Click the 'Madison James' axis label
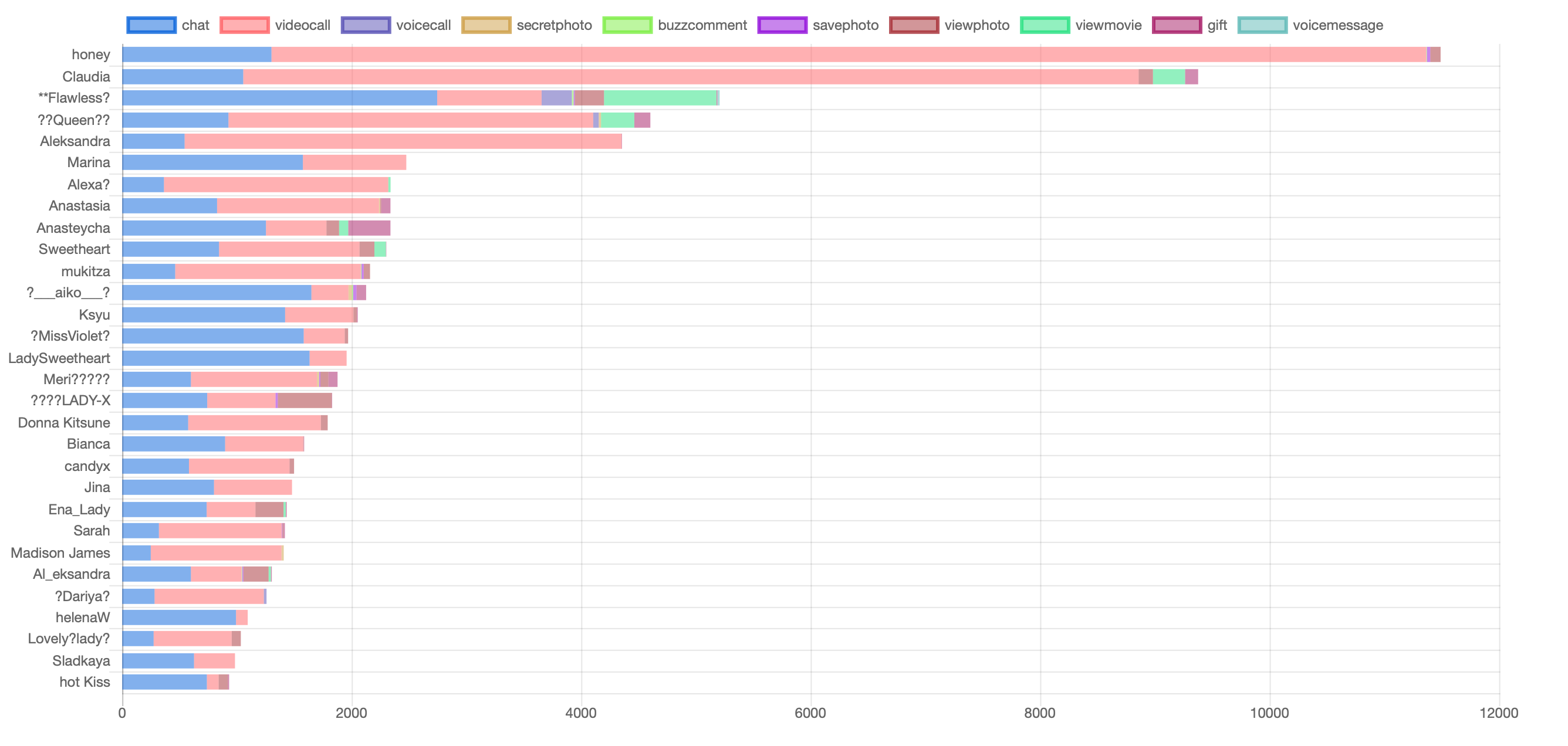Viewport: 1568px width, 746px height. (x=60, y=553)
